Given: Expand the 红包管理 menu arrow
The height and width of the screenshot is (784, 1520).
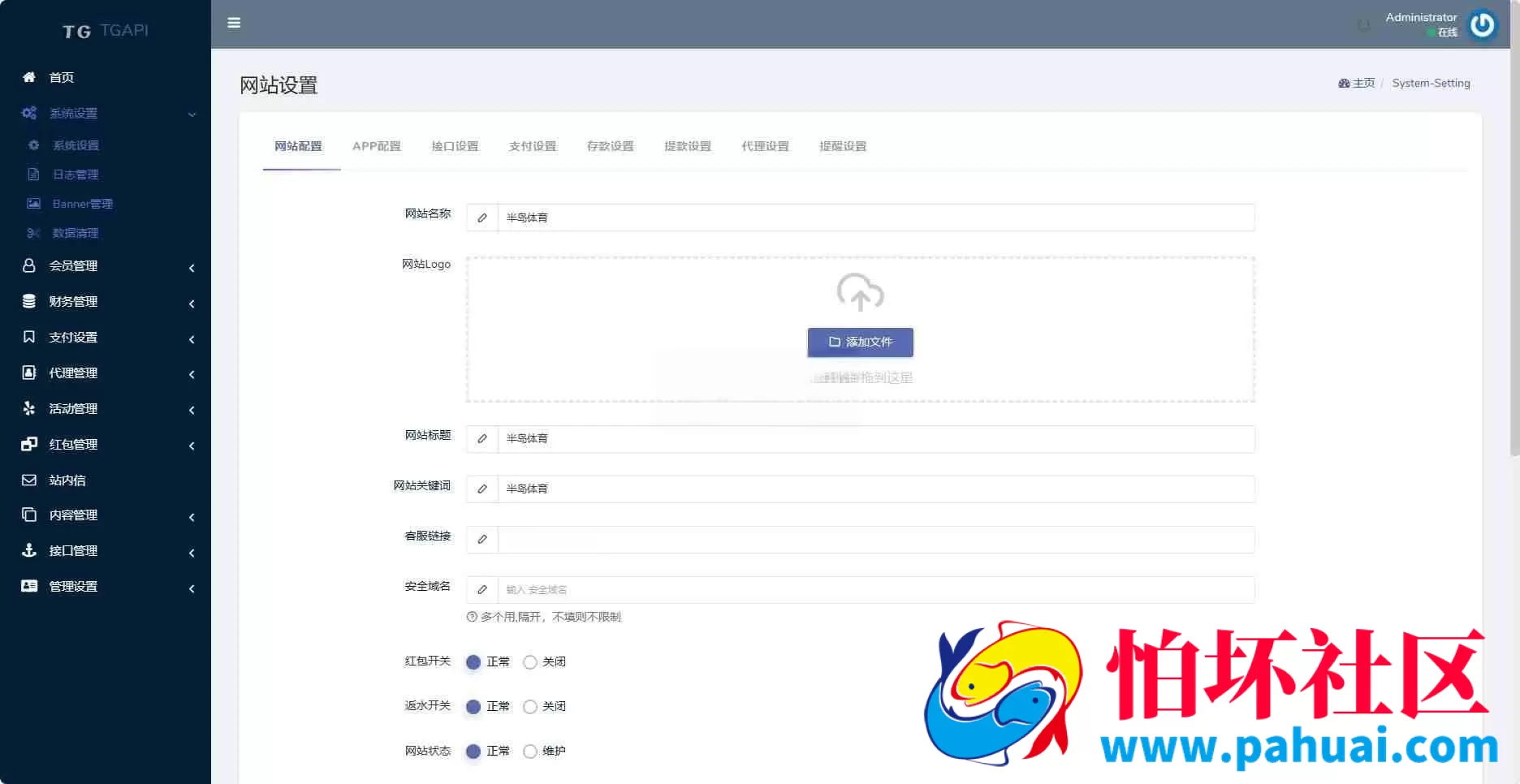Looking at the screenshot, I should coord(192,446).
